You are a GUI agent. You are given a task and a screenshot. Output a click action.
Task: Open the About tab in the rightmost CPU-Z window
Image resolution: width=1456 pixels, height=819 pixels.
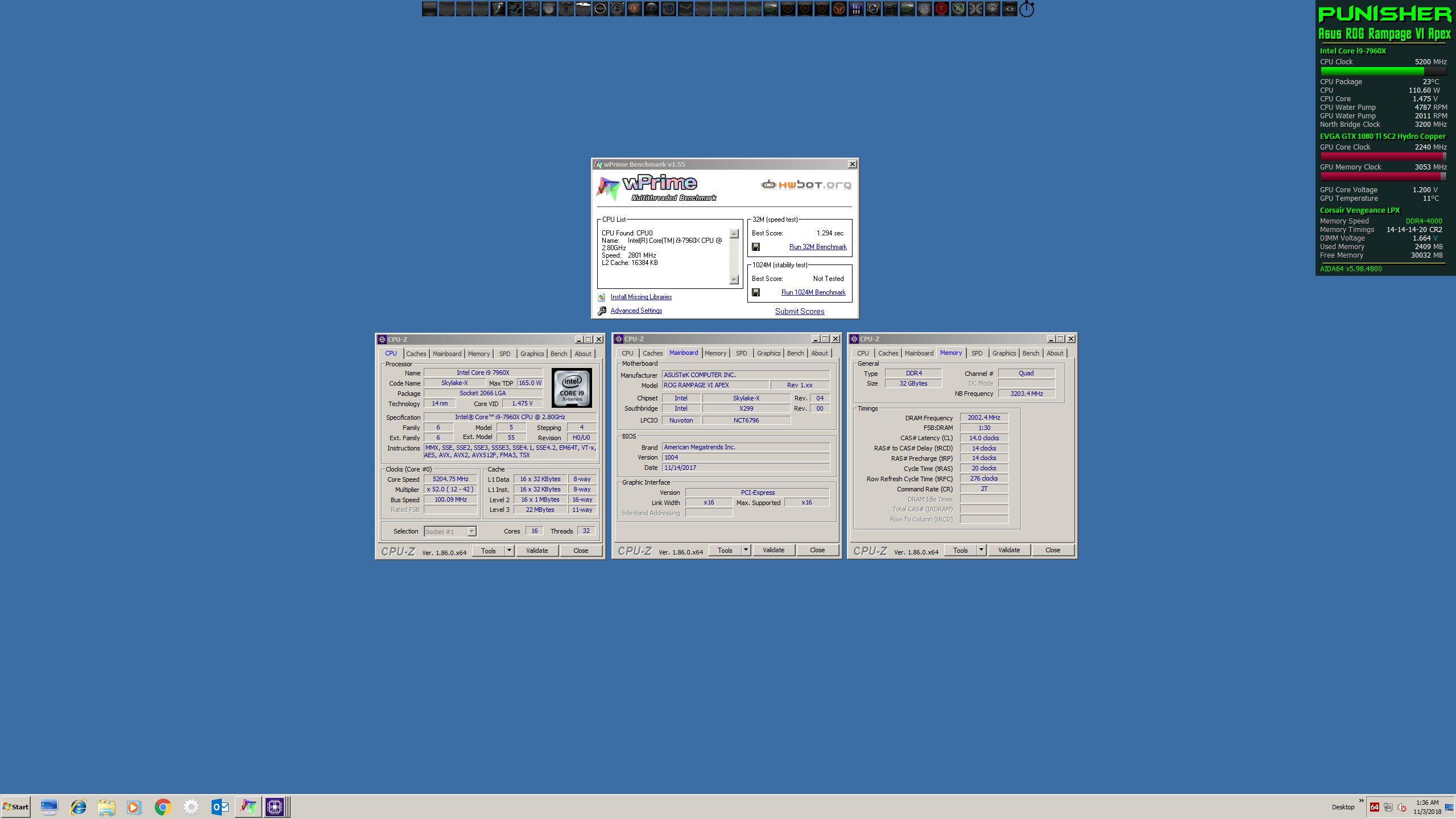[x=1054, y=353]
